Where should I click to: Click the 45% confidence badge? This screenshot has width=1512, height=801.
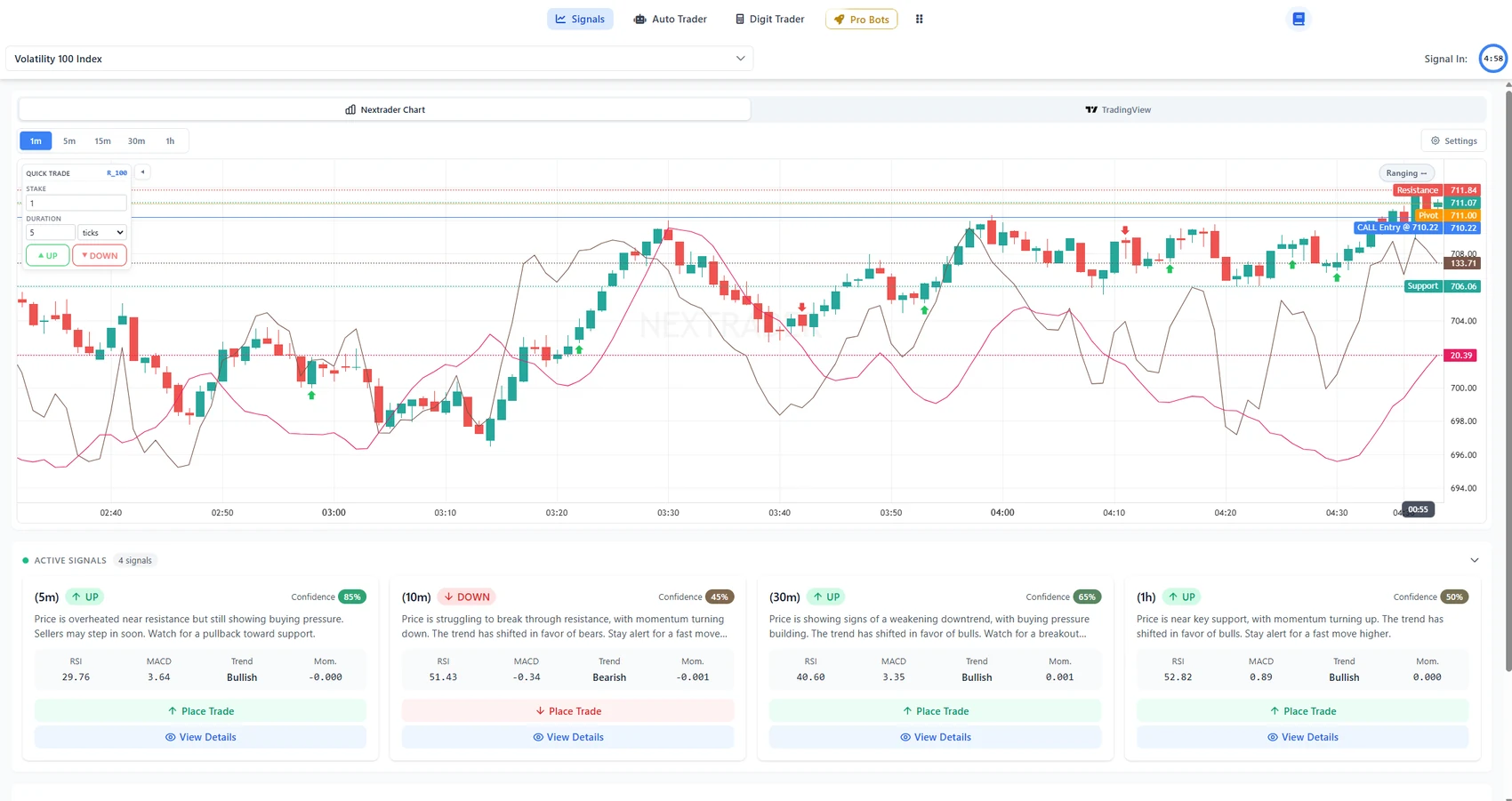720,597
